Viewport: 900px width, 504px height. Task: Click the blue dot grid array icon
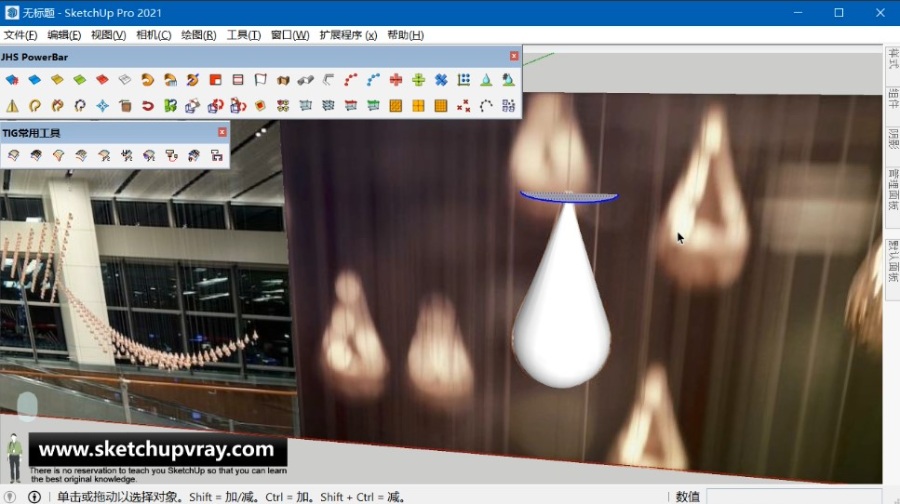464,80
